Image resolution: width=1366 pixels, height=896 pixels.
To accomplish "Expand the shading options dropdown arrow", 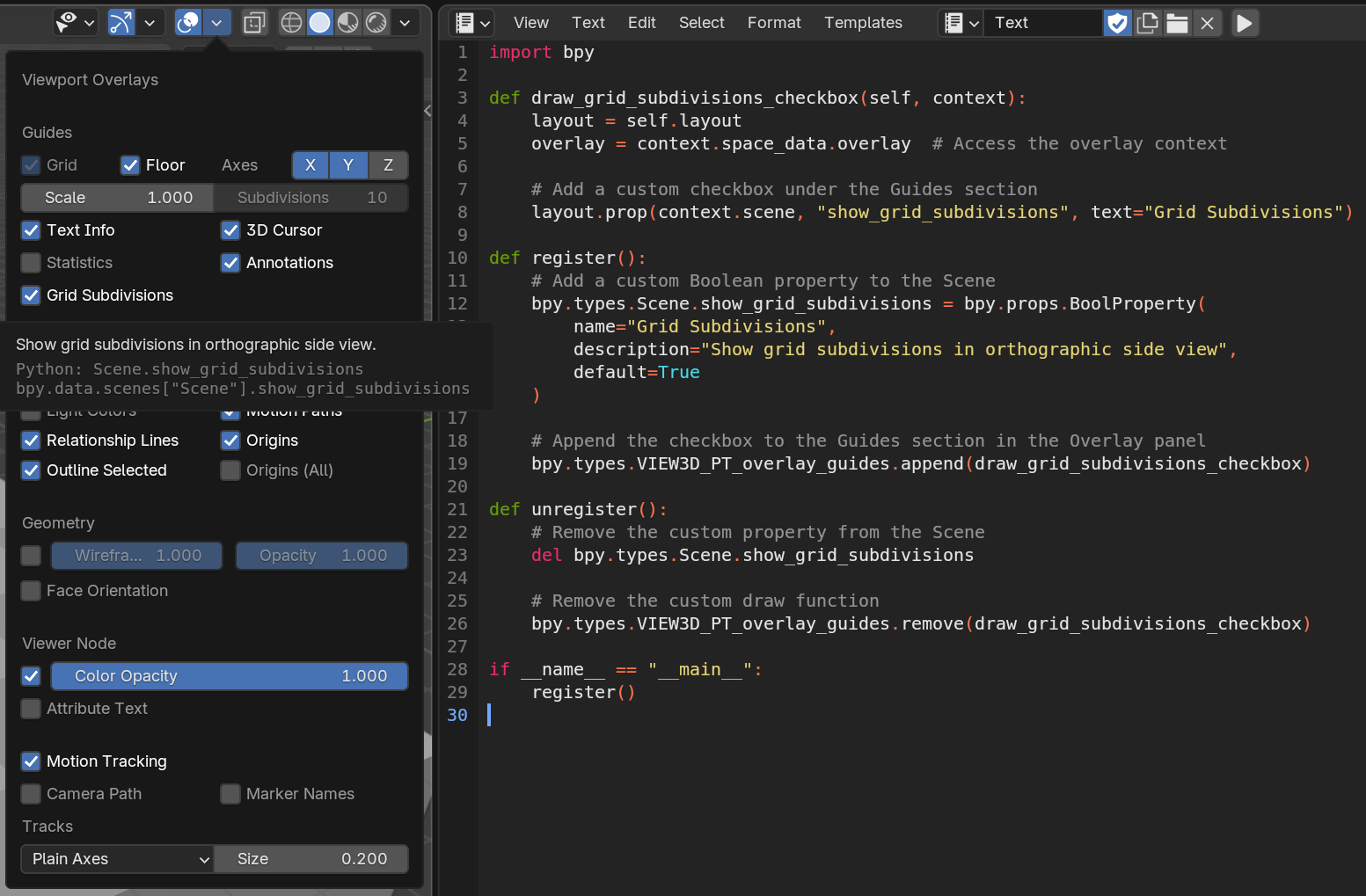I will (405, 22).
